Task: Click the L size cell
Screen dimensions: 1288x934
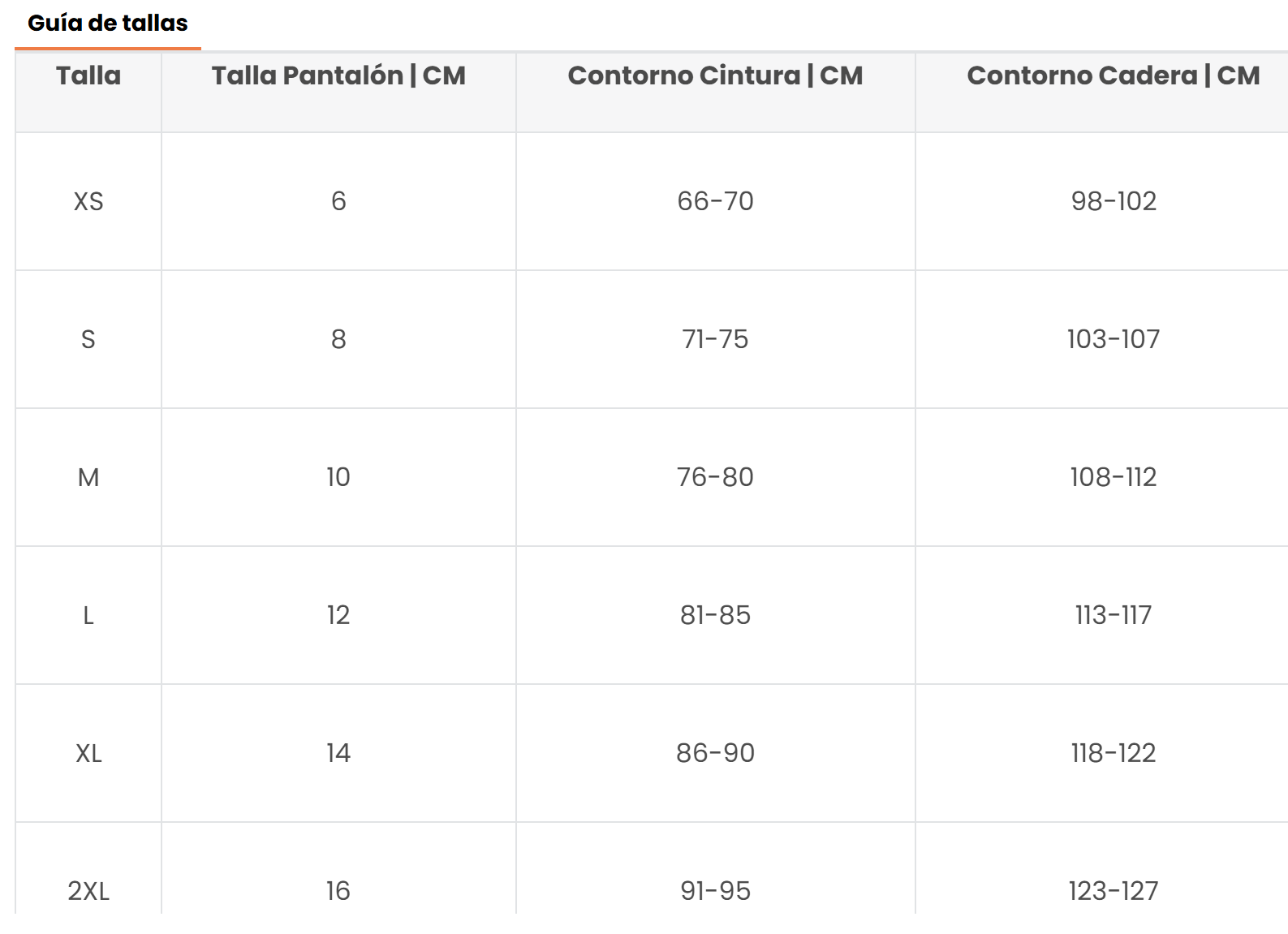Action: 88,615
